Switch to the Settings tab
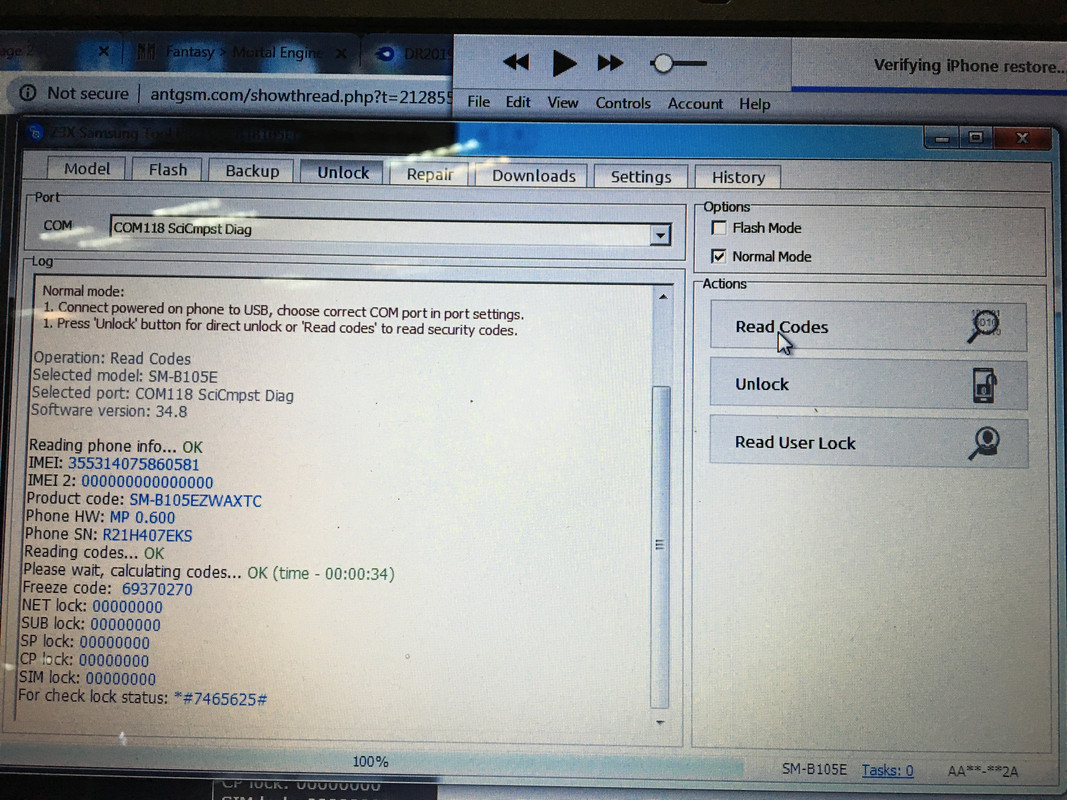1067x800 pixels. tap(640, 177)
